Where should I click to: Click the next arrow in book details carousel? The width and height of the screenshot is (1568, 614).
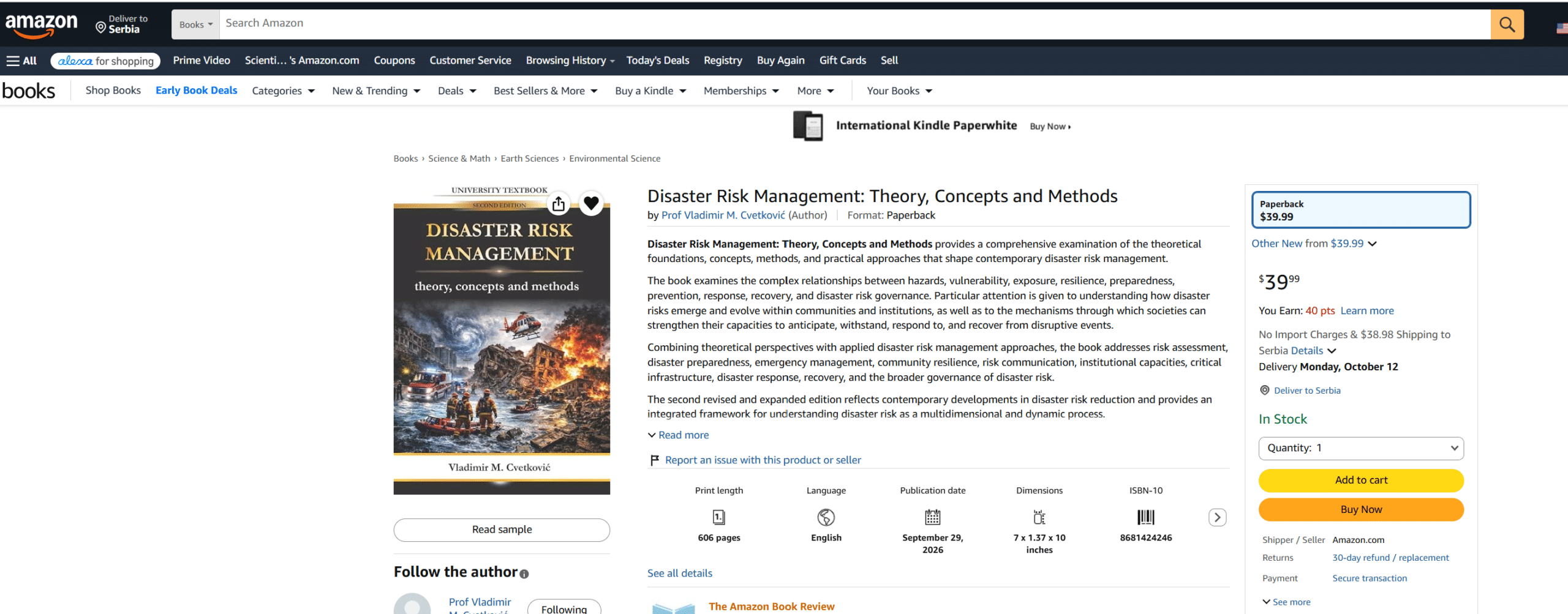[x=1217, y=517]
